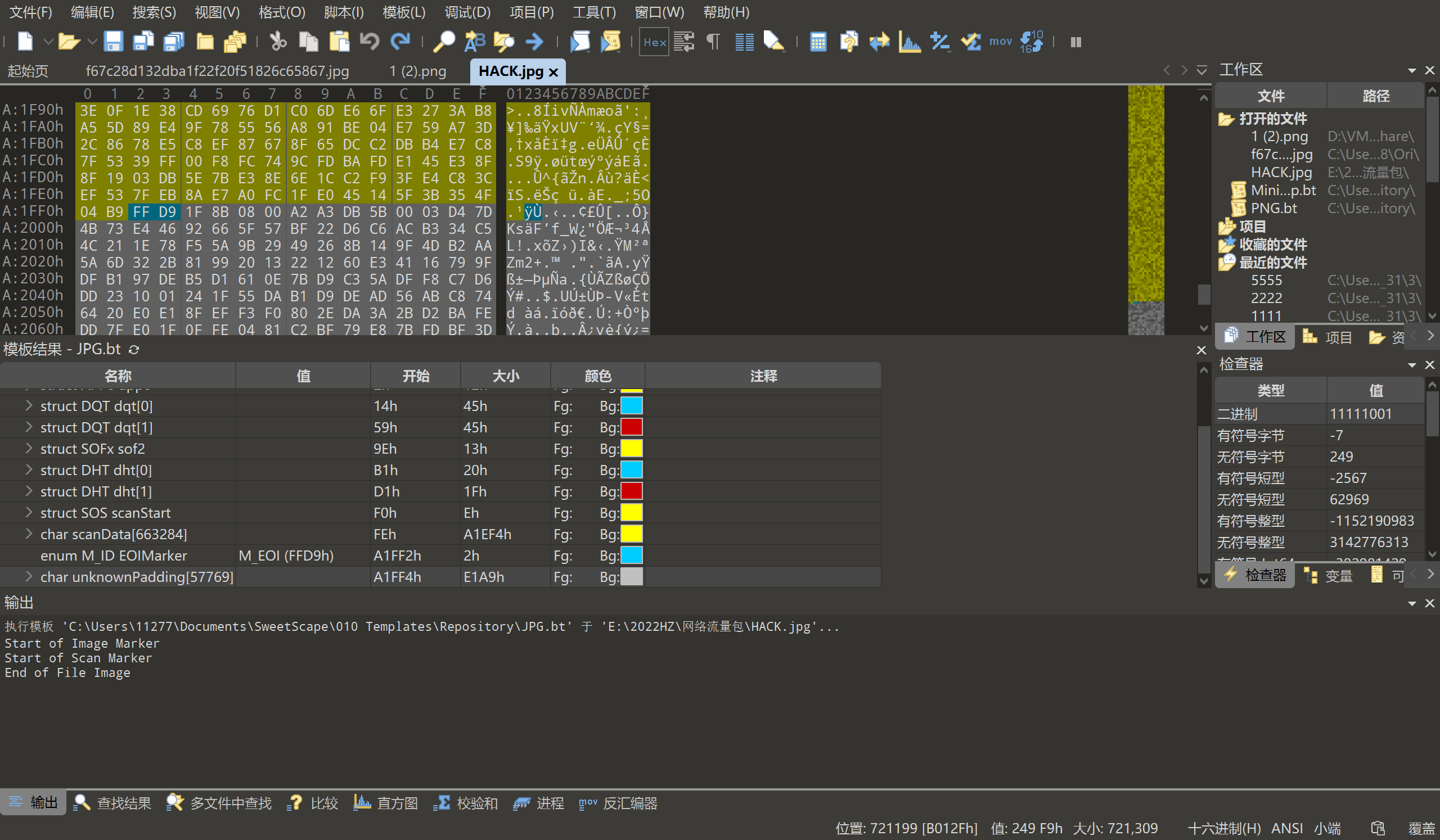1440x840 pixels.
Task: Expand struct SOS scanStart row
Action: coord(29,512)
